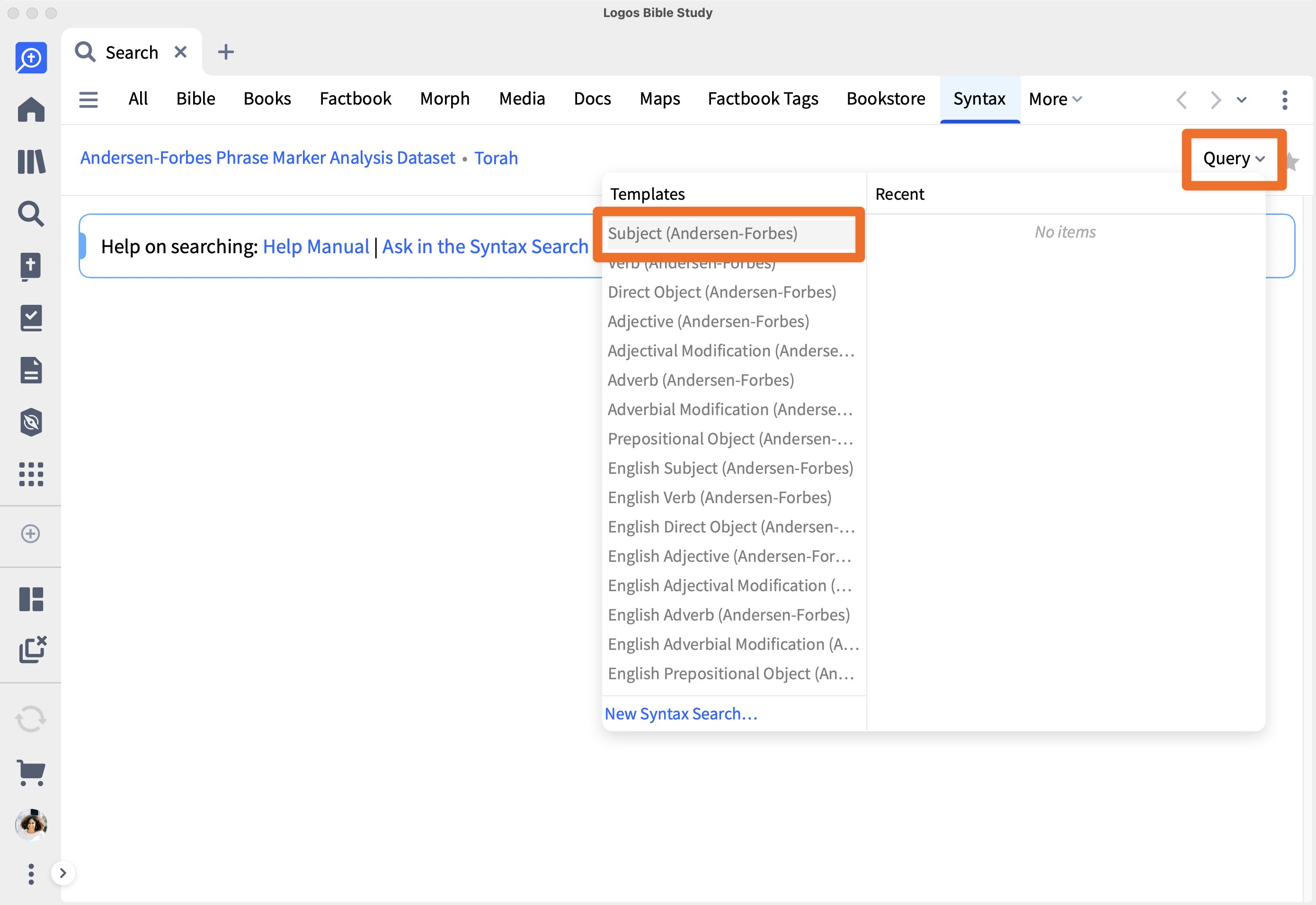Choose English Subject (Andersen-Forbes) template
1316x905 pixels.
click(730, 469)
